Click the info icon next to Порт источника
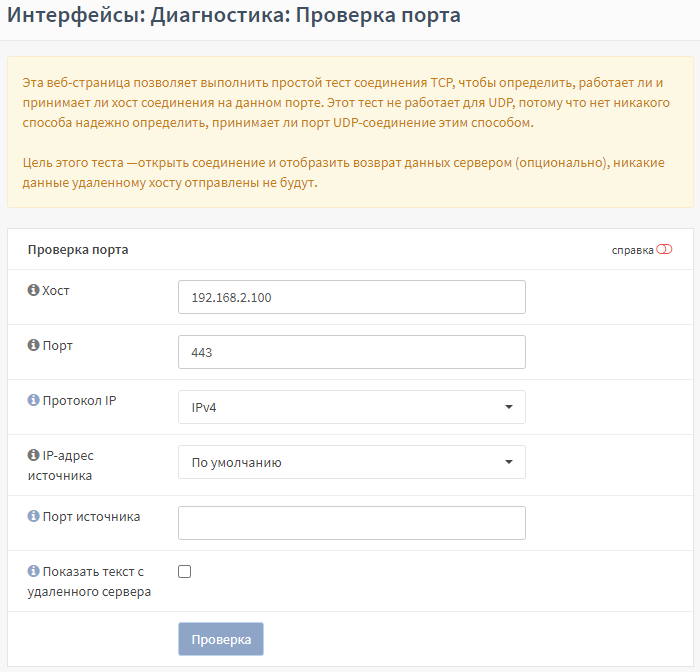 pos(33,517)
